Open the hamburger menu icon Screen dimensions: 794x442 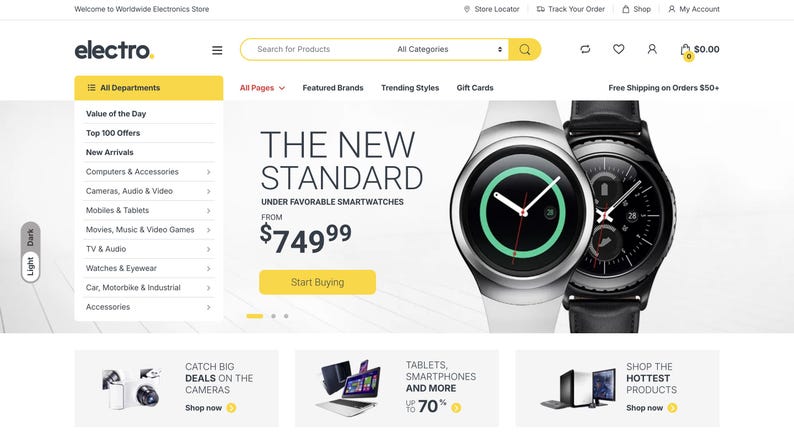[x=217, y=50]
